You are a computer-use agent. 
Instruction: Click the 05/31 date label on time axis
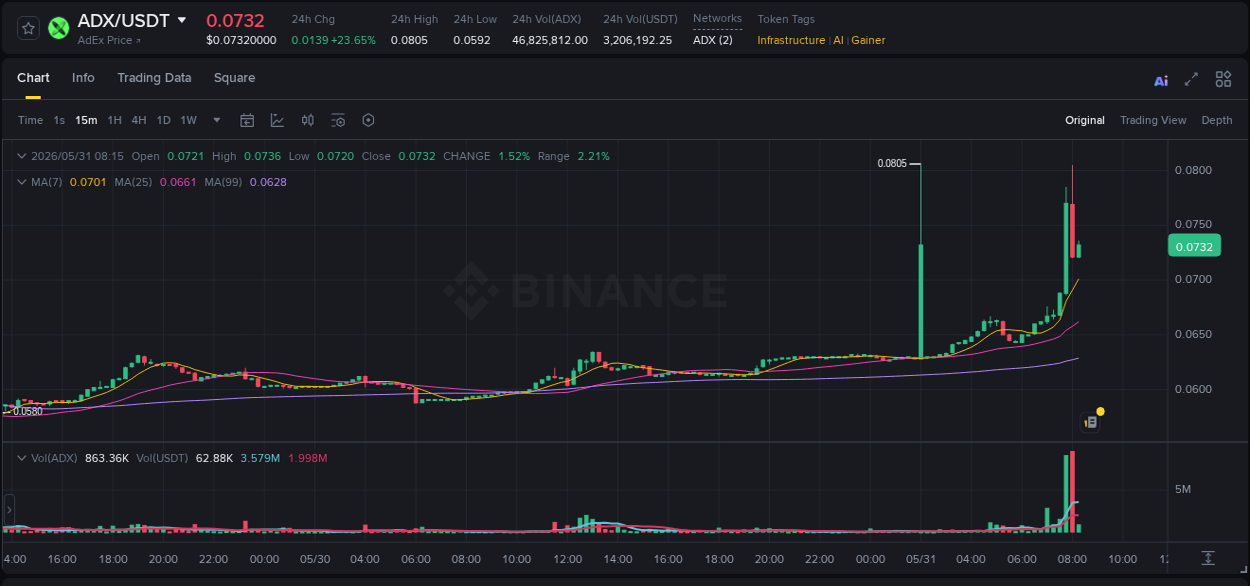pyautogui.click(x=920, y=559)
